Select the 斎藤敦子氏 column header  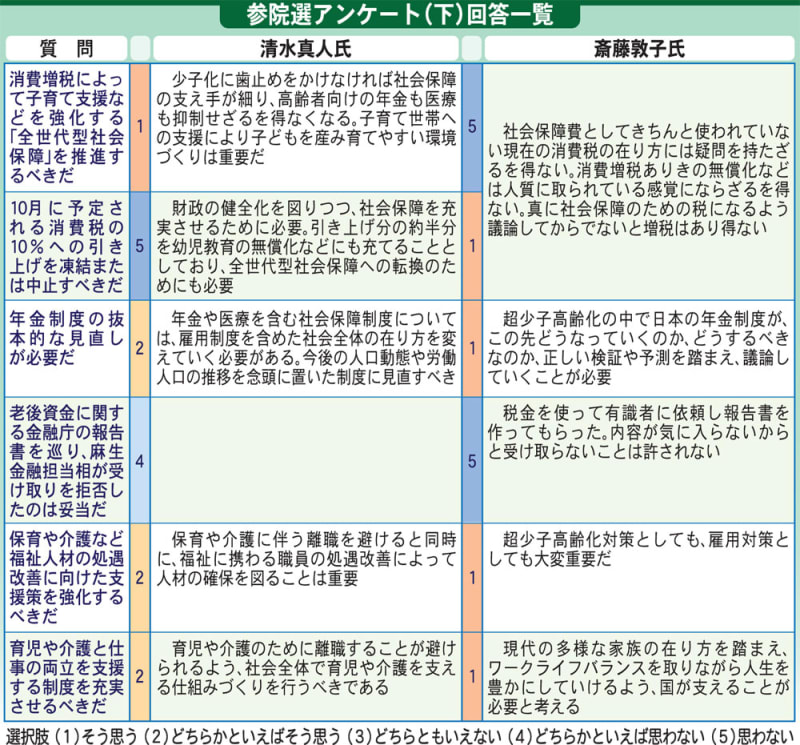(x=639, y=49)
